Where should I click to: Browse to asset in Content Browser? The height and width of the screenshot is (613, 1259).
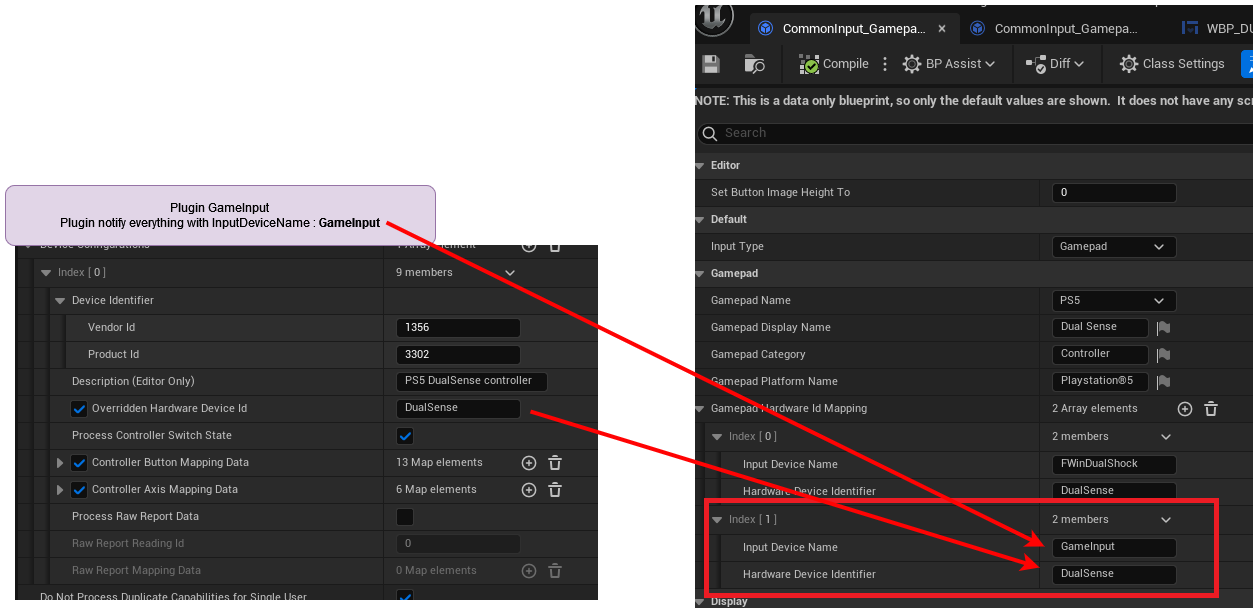[755, 64]
